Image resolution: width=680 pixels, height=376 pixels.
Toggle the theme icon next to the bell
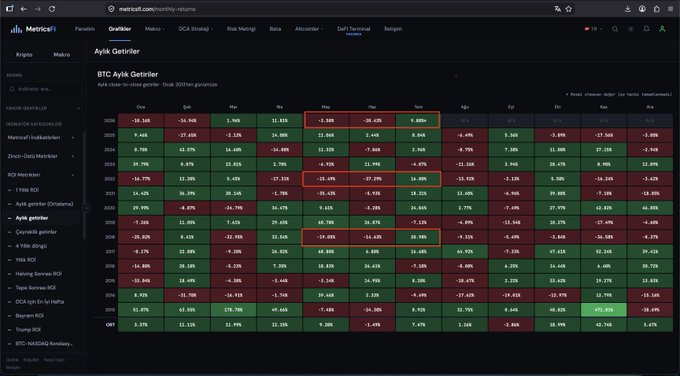(631, 29)
